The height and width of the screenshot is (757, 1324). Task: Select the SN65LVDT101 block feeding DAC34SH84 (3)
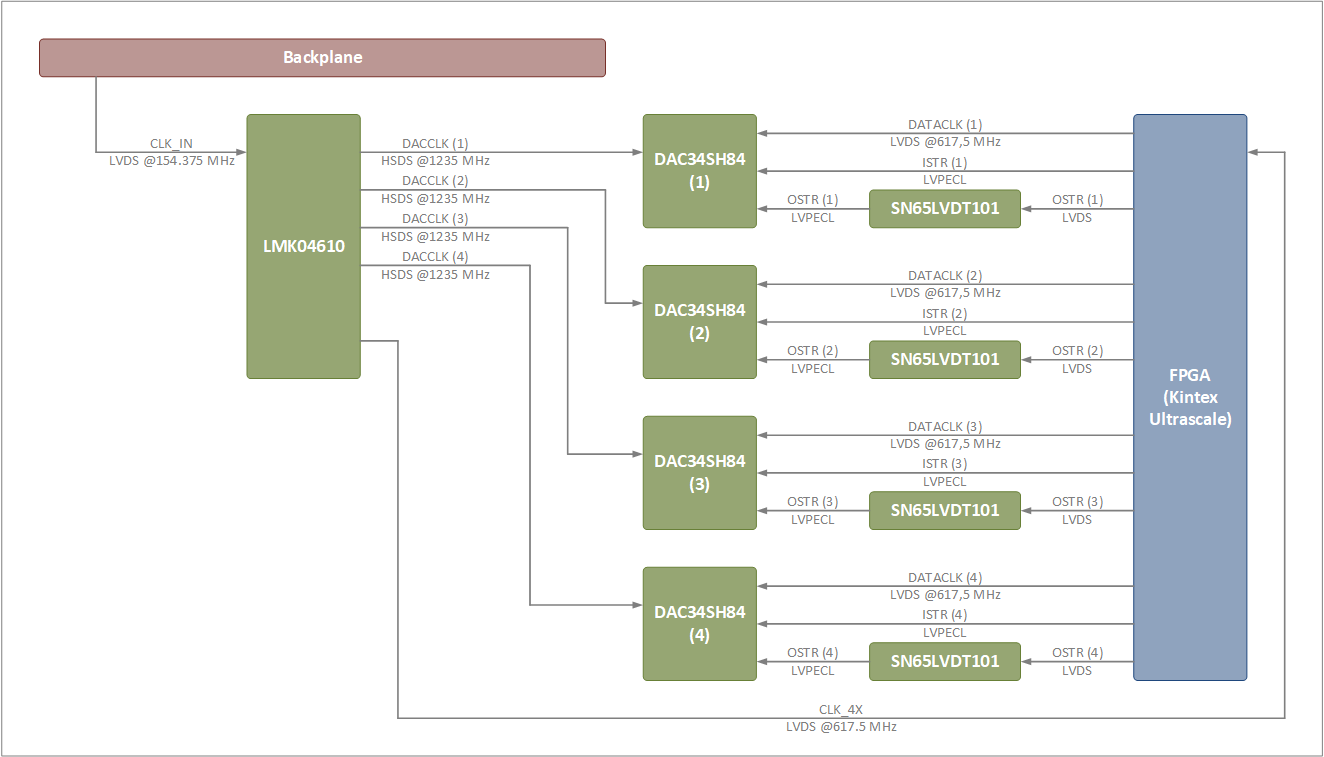[945, 511]
